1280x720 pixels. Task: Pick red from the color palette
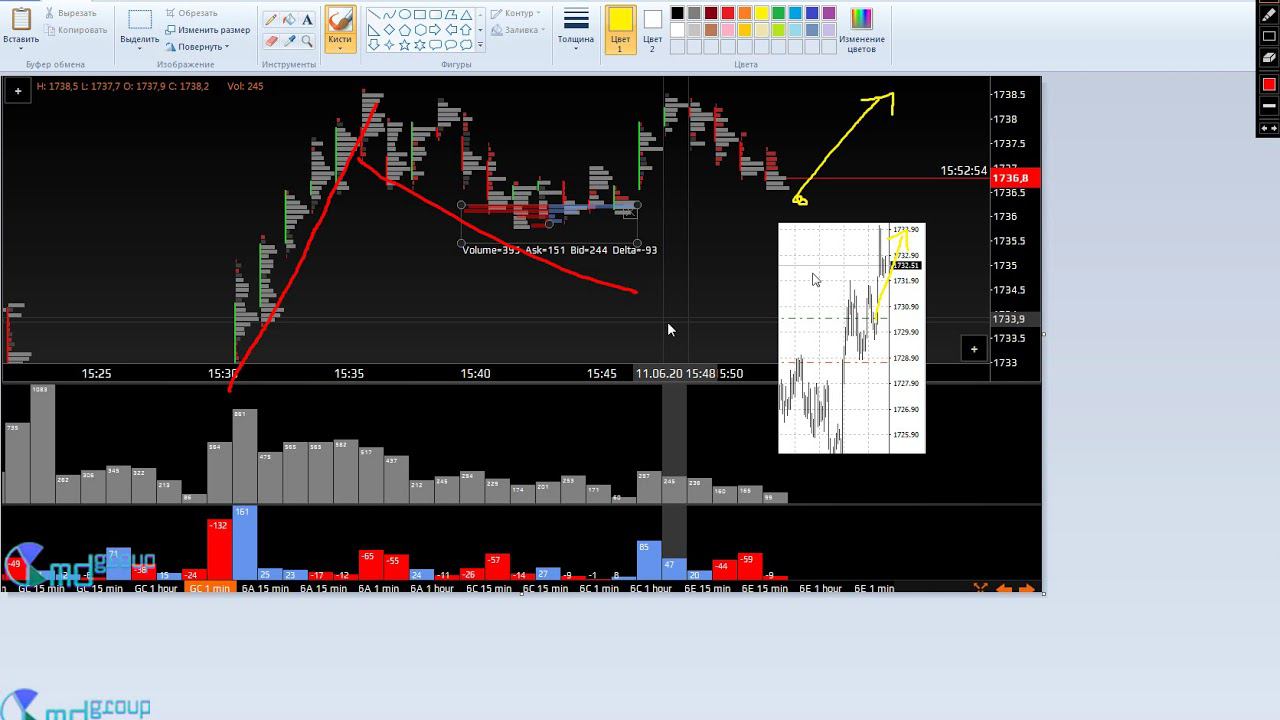pyautogui.click(x=728, y=13)
